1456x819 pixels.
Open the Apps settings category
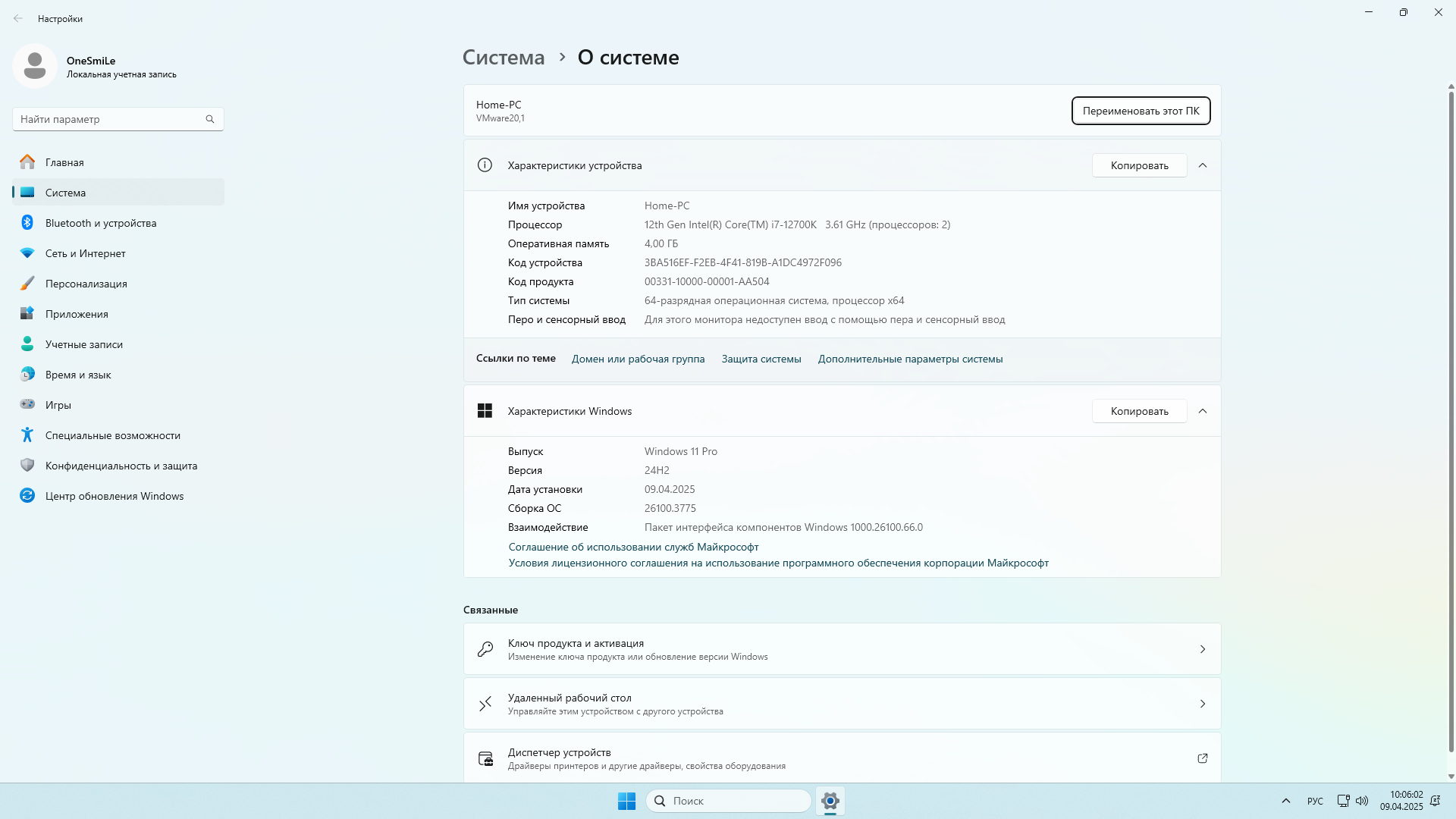[x=77, y=314]
